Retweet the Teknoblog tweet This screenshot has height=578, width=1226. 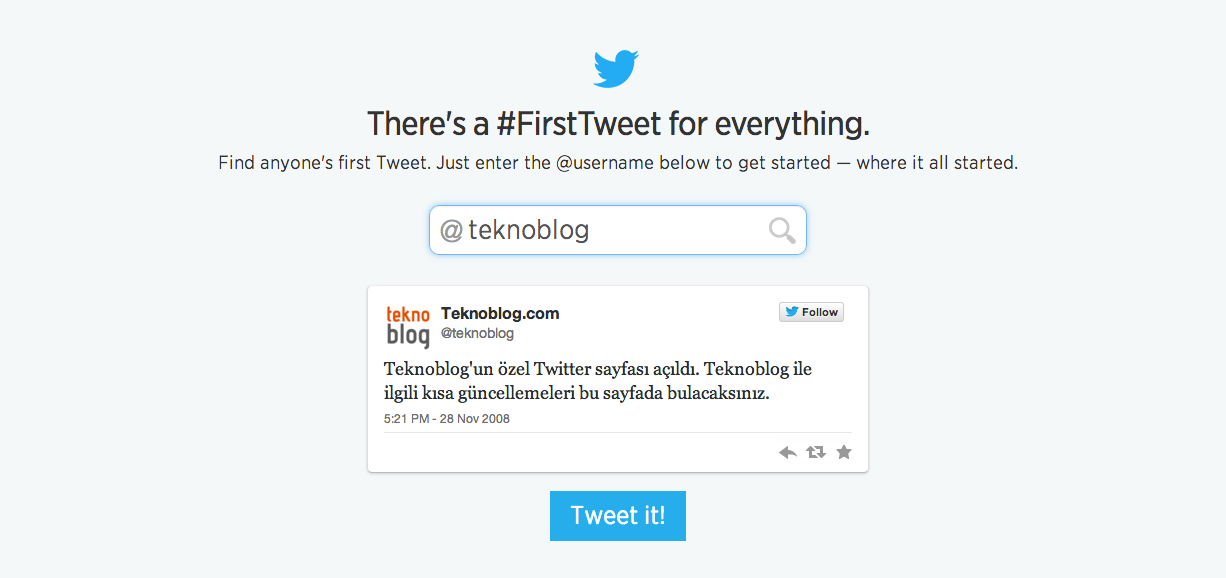pos(816,452)
